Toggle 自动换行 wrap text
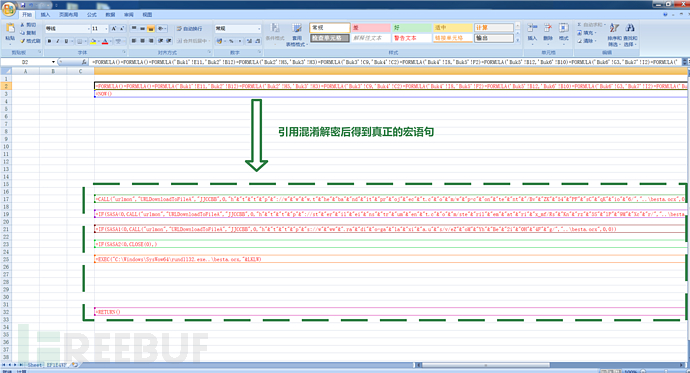 [x=190, y=29]
